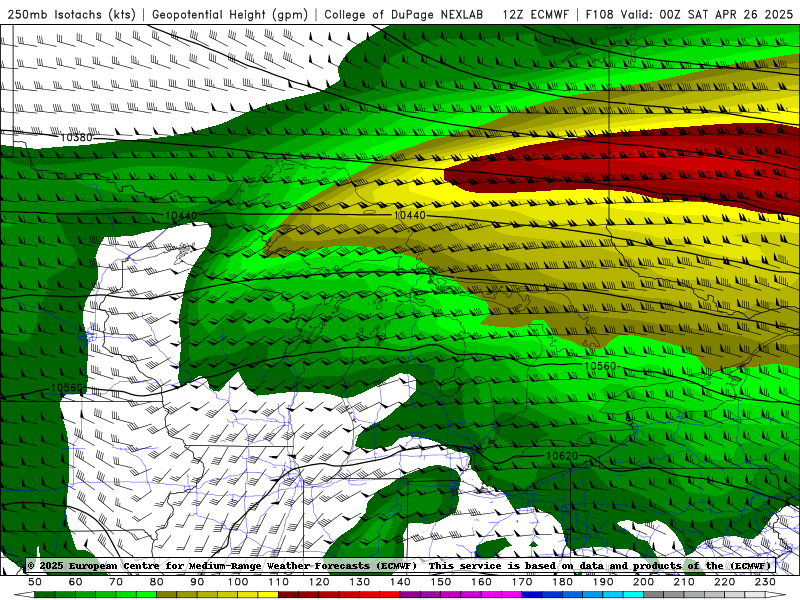Click 'College of DuPage NEXLAB' in header
Viewport: 800px width, 600px height.
point(404,15)
